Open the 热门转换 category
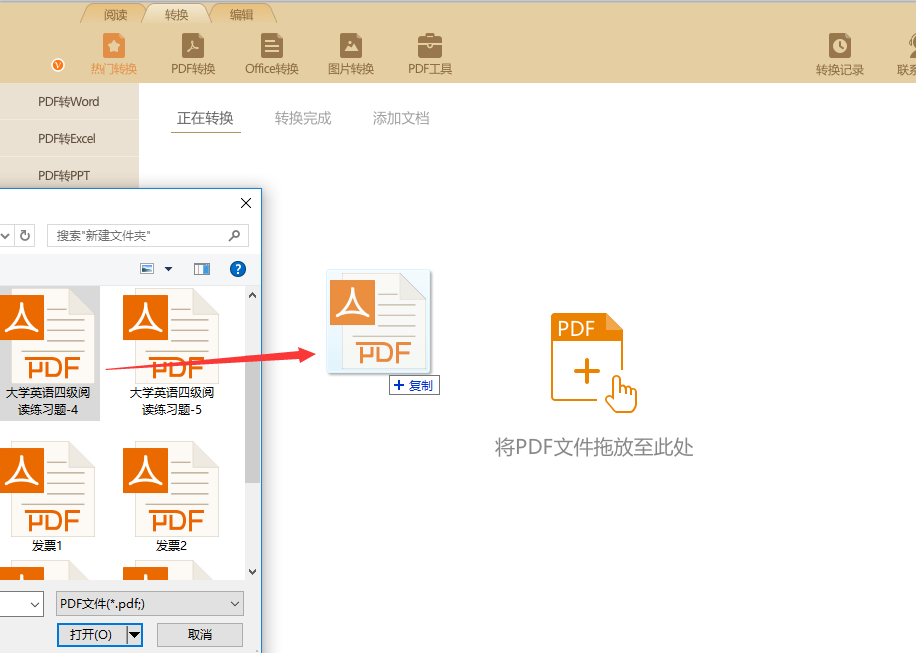The width and height of the screenshot is (916, 653). pos(114,54)
